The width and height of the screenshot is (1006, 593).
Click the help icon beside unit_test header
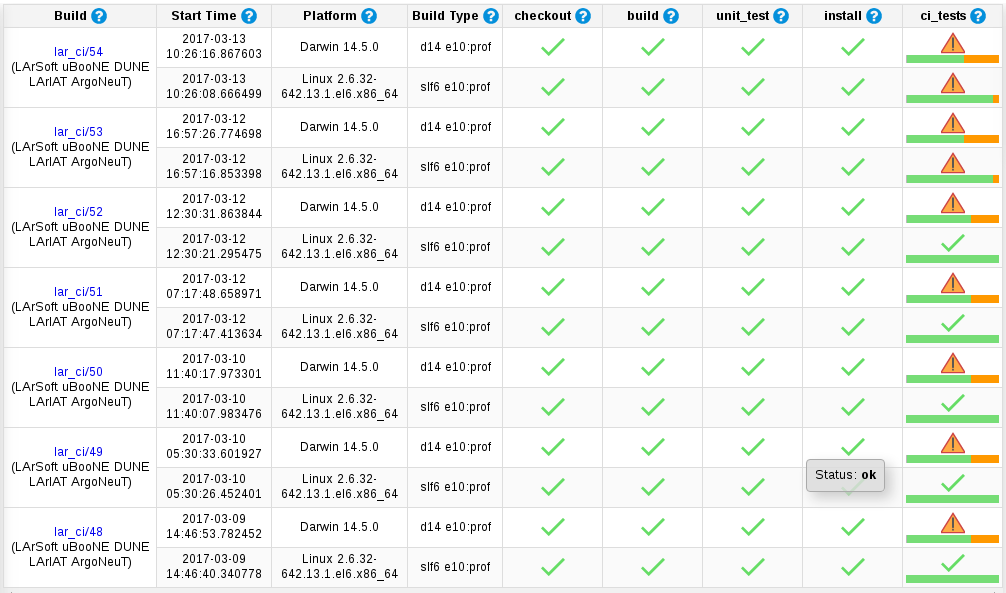pyautogui.click(x=781, y=16)
